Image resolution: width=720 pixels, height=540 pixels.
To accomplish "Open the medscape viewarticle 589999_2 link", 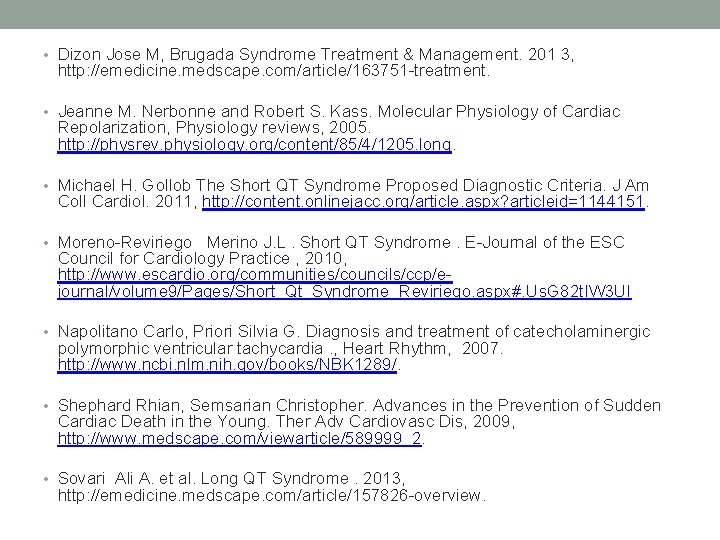I will (x=240, y=438).
